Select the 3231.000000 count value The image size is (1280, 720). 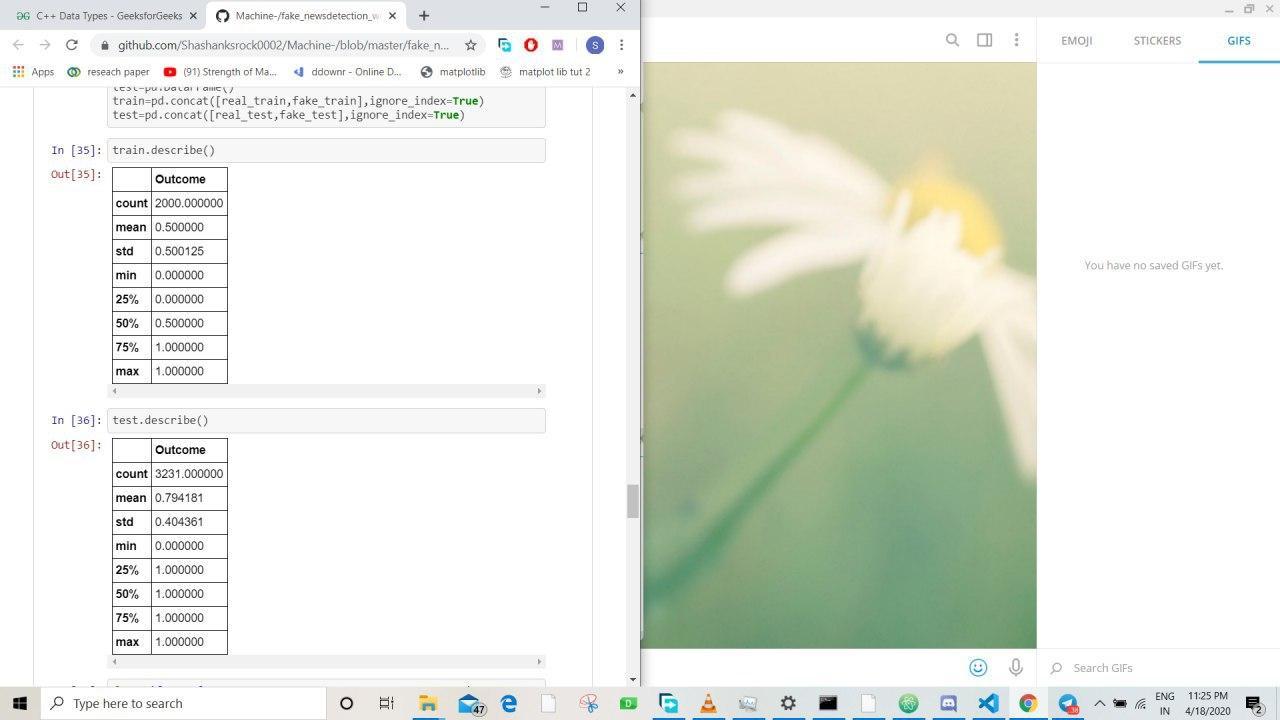pyautogui.click(x=189, y=474)
